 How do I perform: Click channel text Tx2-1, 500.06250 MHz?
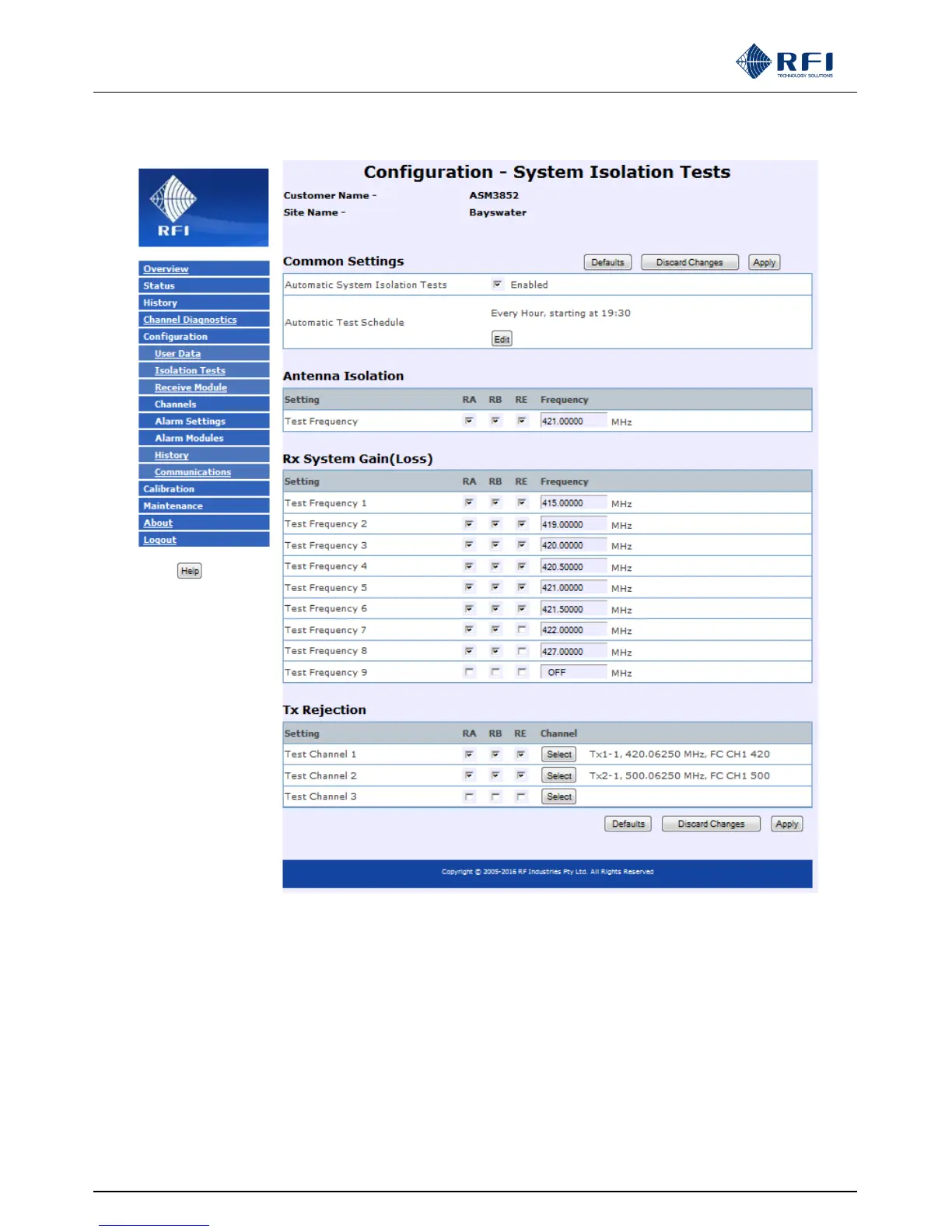(x=679, y=775)
